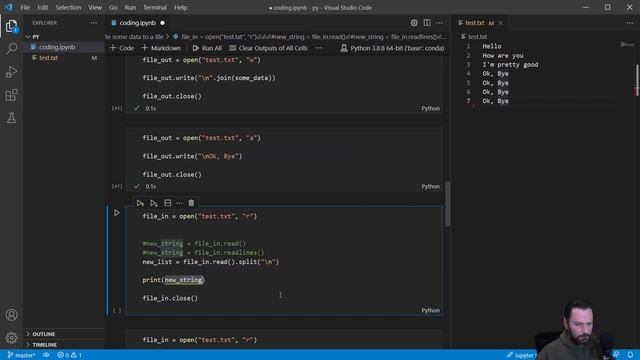Click Execute Above Cells icon in cell toolbar
This screenshot has height=360, width=640.
140,203
